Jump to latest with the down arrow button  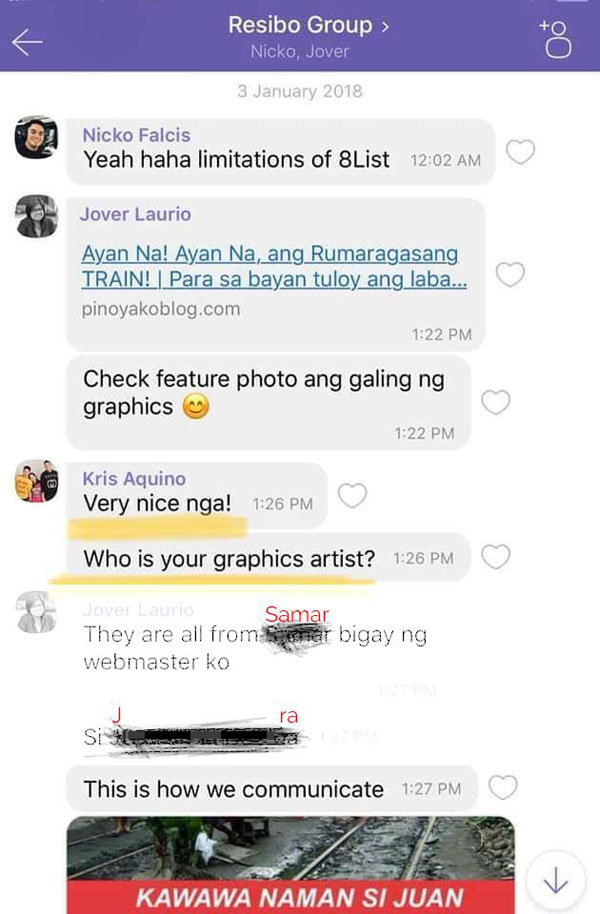pos(556,880)
